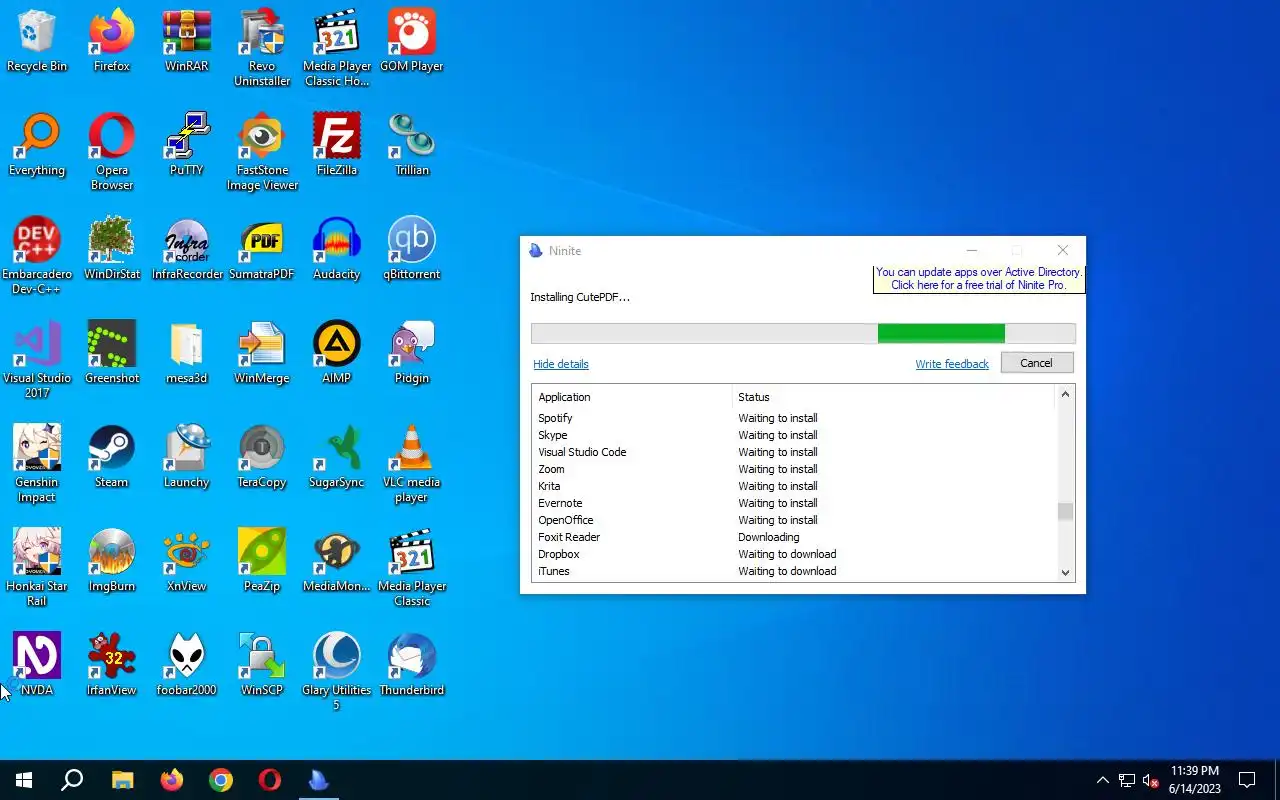
Task: Open the Windows Start menu
Action: point(24,780)
